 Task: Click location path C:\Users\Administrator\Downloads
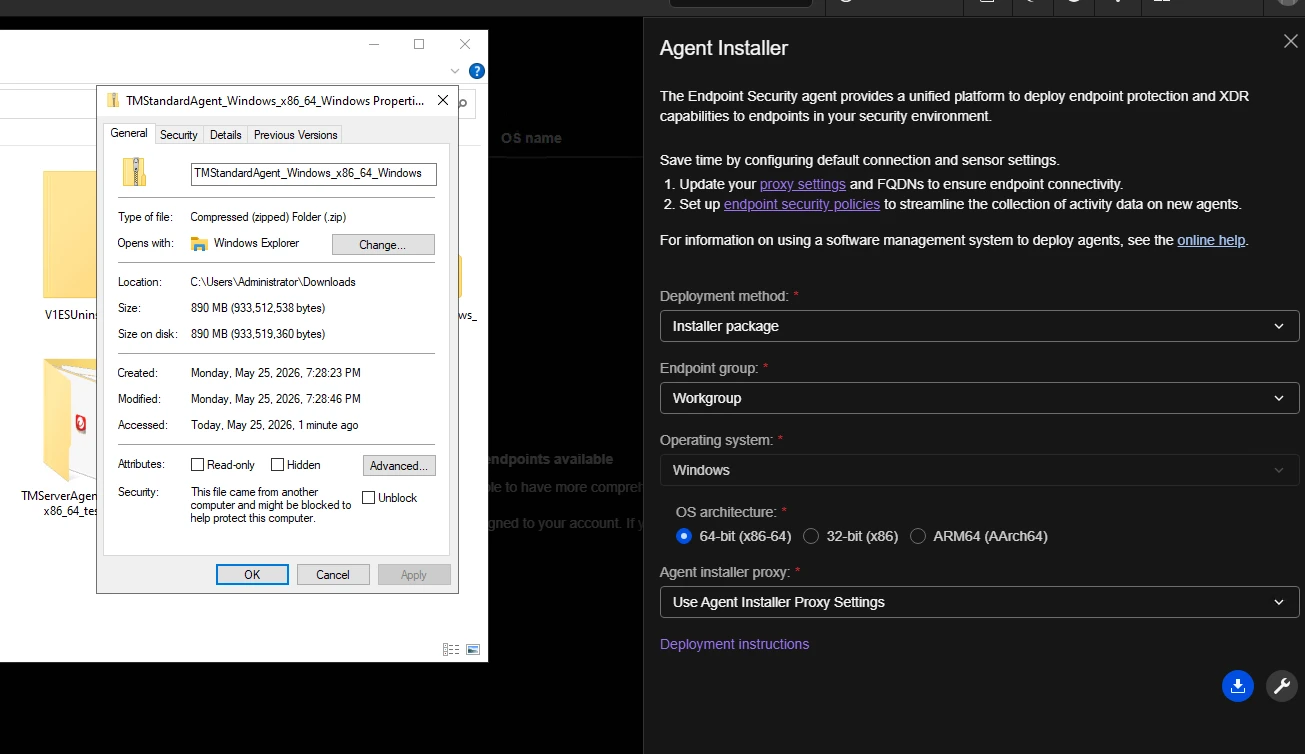point(273,282)
